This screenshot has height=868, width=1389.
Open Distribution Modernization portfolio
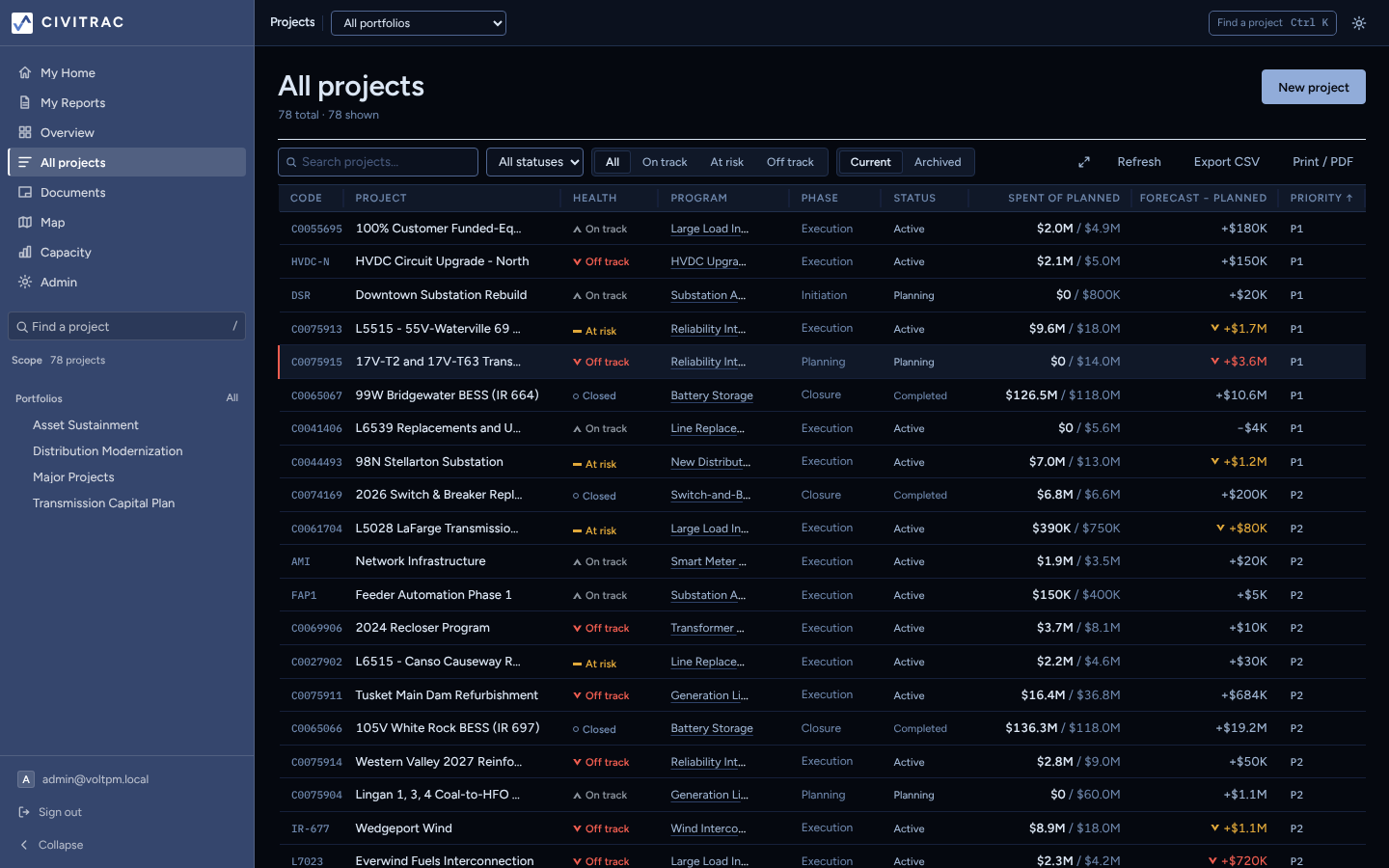(x=108, y=451)
